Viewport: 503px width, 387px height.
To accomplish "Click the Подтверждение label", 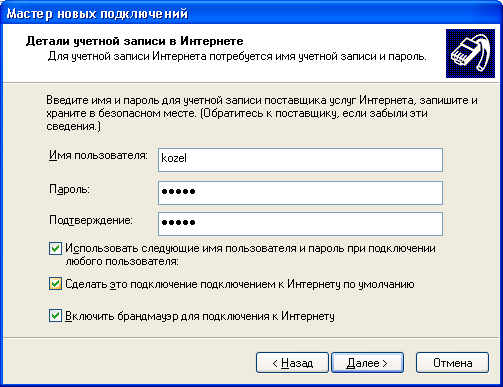I will pos(91,220).
